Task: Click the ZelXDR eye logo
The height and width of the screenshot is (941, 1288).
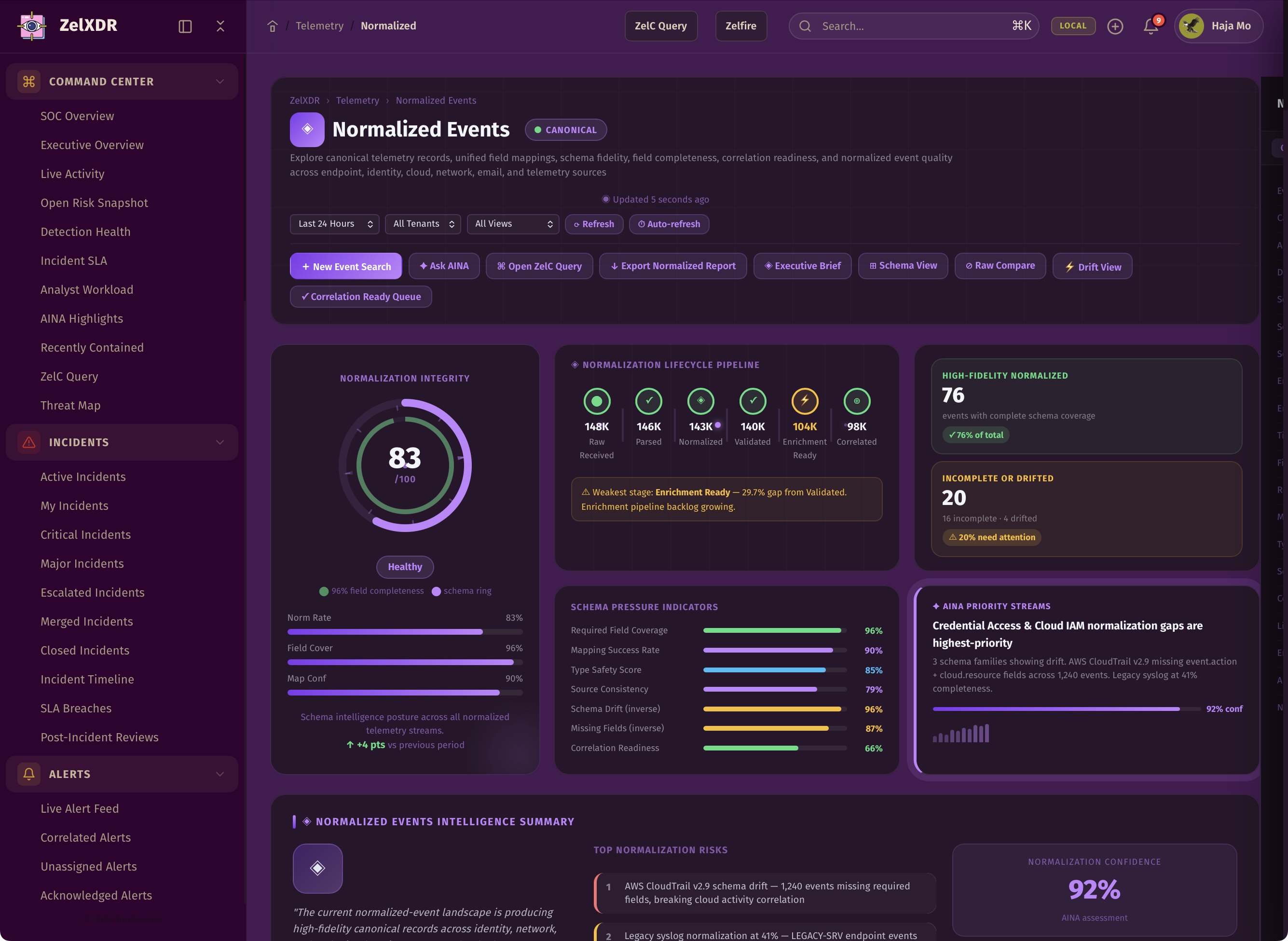Action: pyautogui.click(x=32, y=26)
